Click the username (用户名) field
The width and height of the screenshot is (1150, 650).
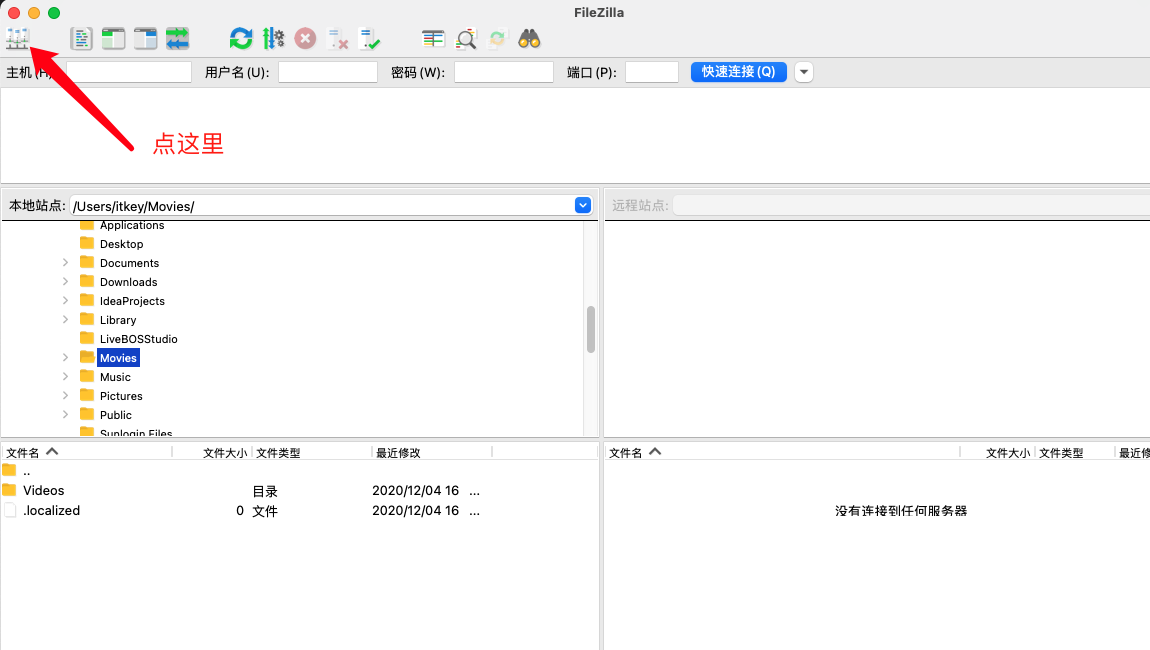tap(328, 72)
